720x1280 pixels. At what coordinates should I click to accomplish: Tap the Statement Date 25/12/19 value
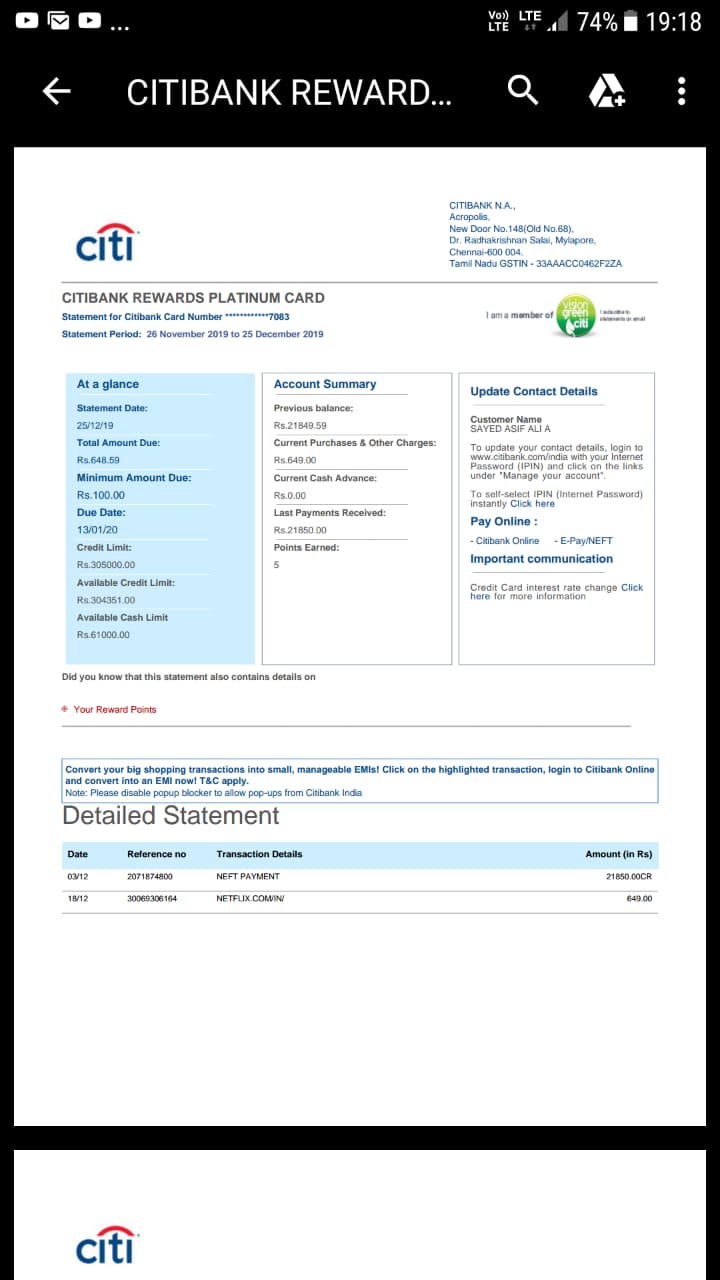[x=95, y=425]
